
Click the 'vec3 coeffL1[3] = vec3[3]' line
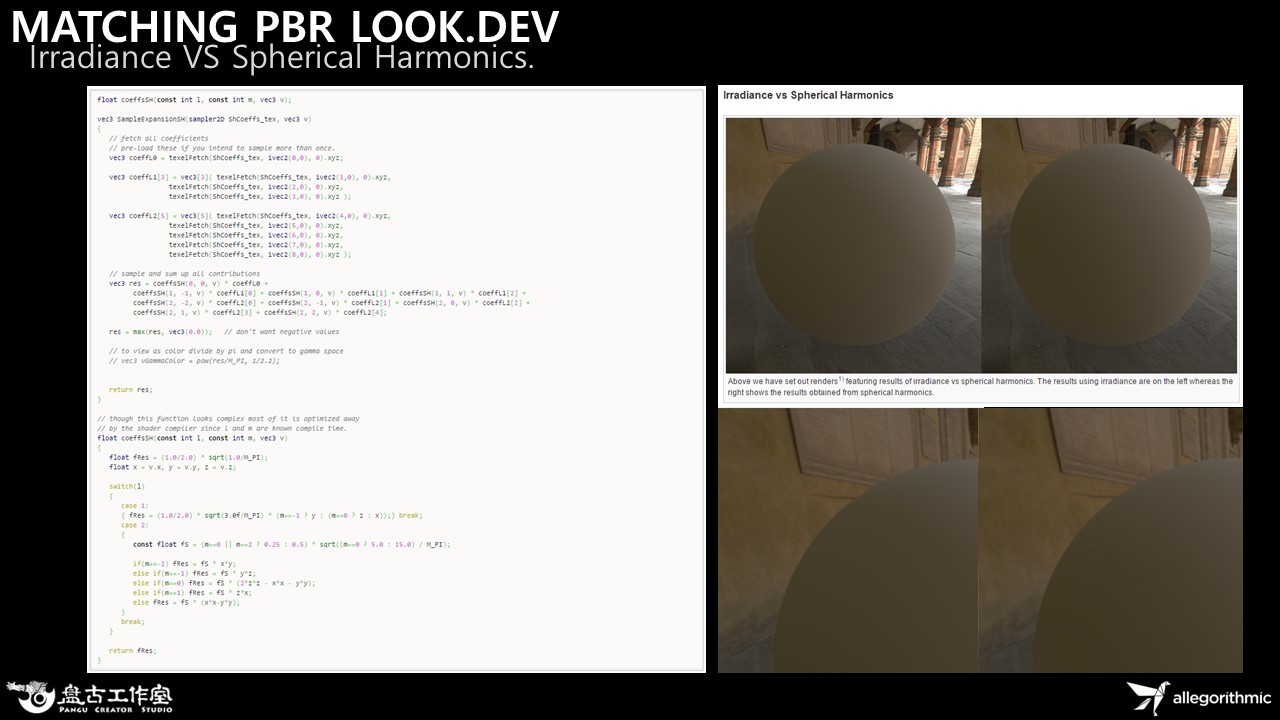[250, 177]
